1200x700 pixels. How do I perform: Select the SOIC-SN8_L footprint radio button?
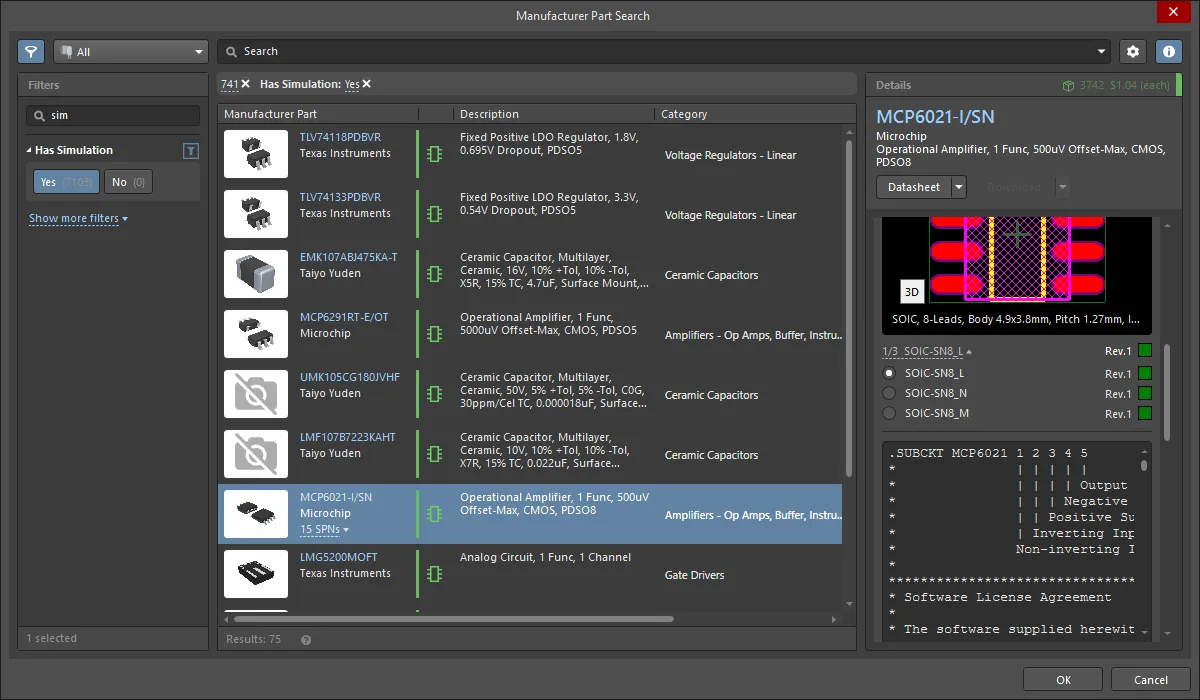pyautogui.click(x=889, y=373)
